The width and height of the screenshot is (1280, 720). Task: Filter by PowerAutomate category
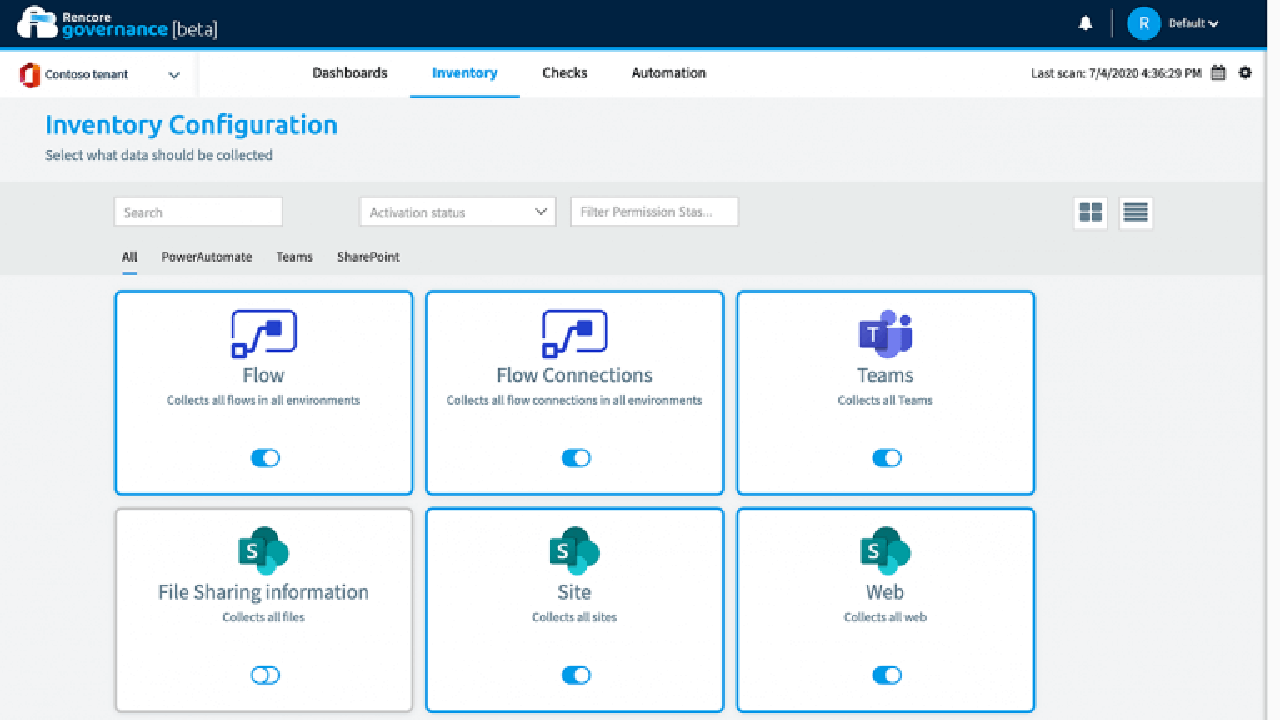coord(207,257)
